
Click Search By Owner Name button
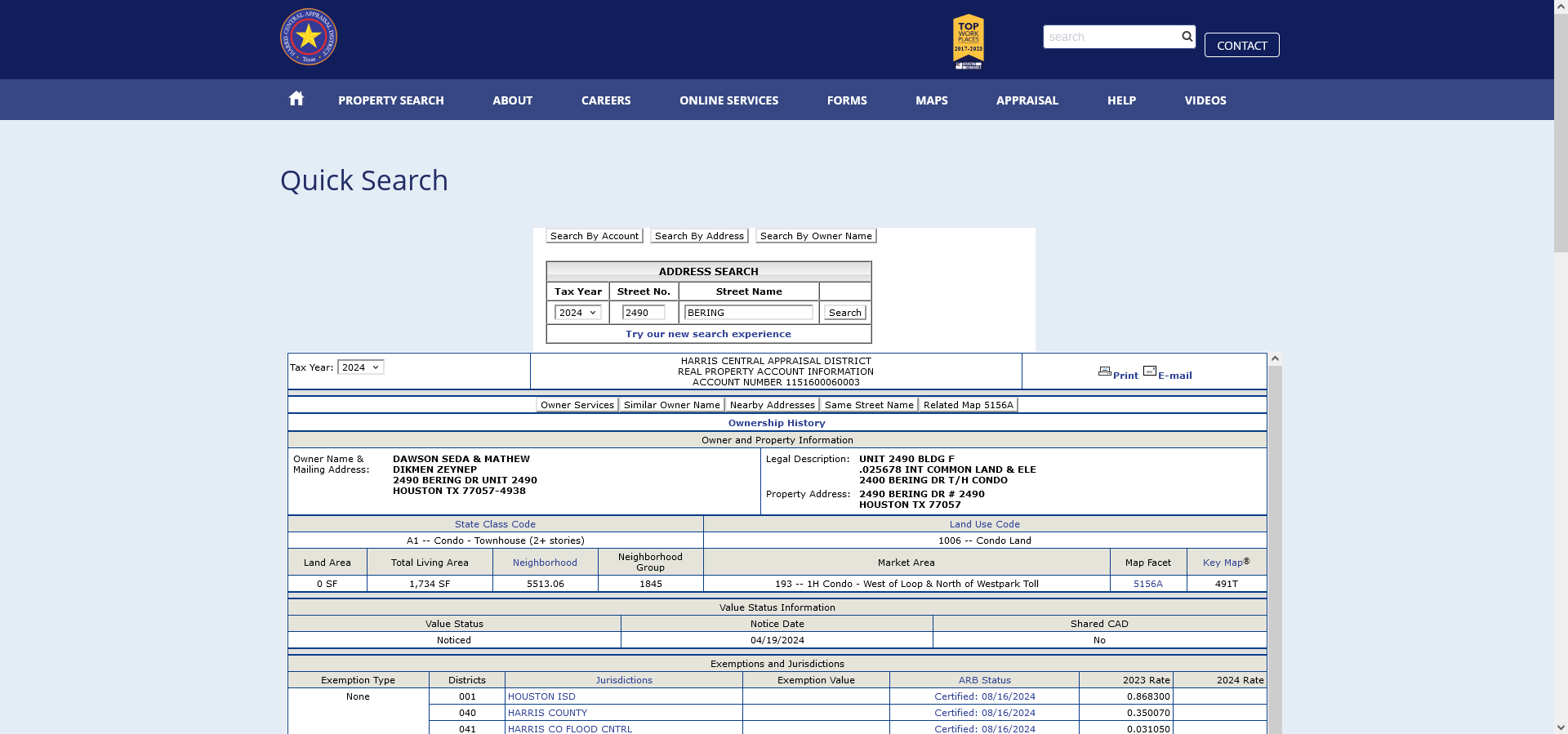tap(816, 236)
